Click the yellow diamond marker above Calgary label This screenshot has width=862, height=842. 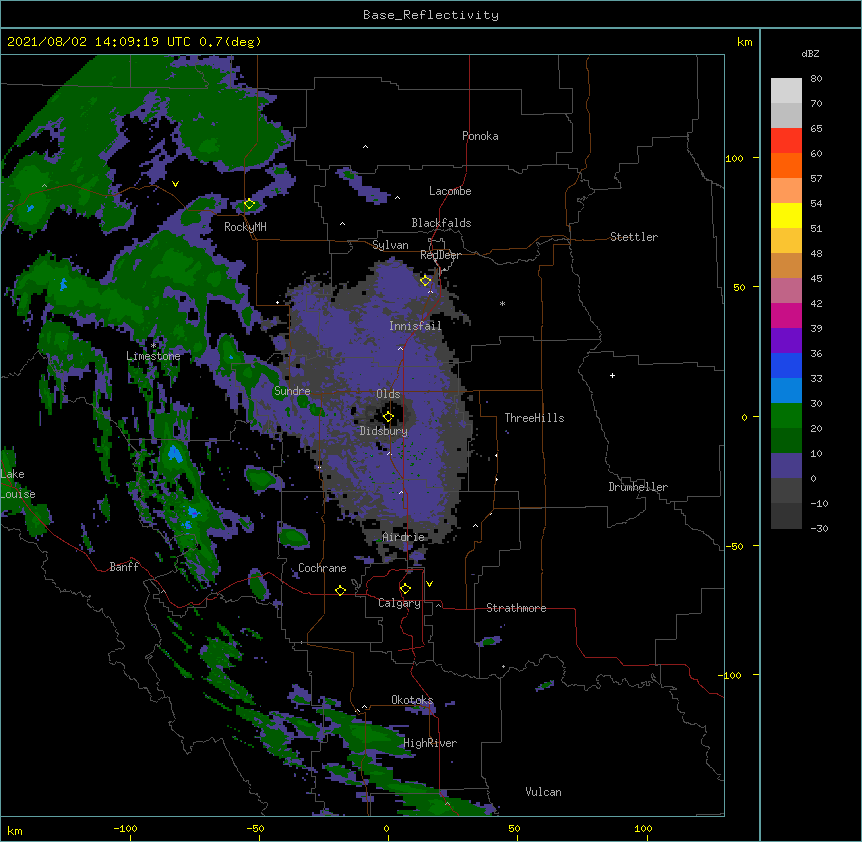pos(405,589)
